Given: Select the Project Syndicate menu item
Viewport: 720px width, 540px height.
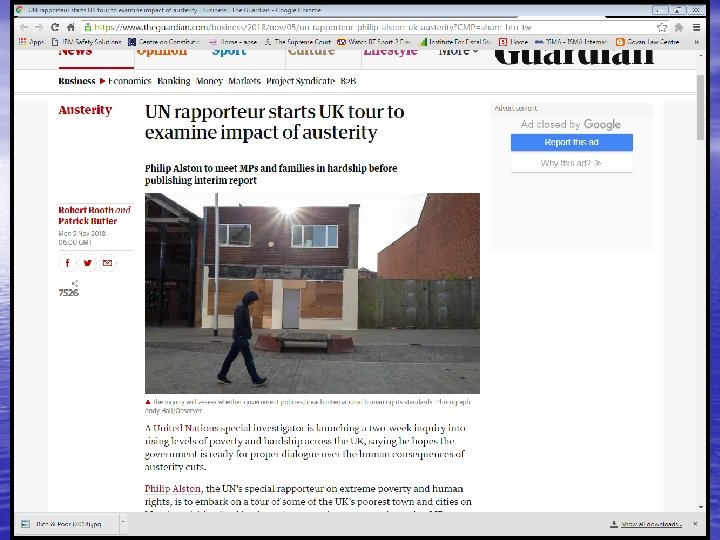Looking at the screenshot, I should 300,81.
